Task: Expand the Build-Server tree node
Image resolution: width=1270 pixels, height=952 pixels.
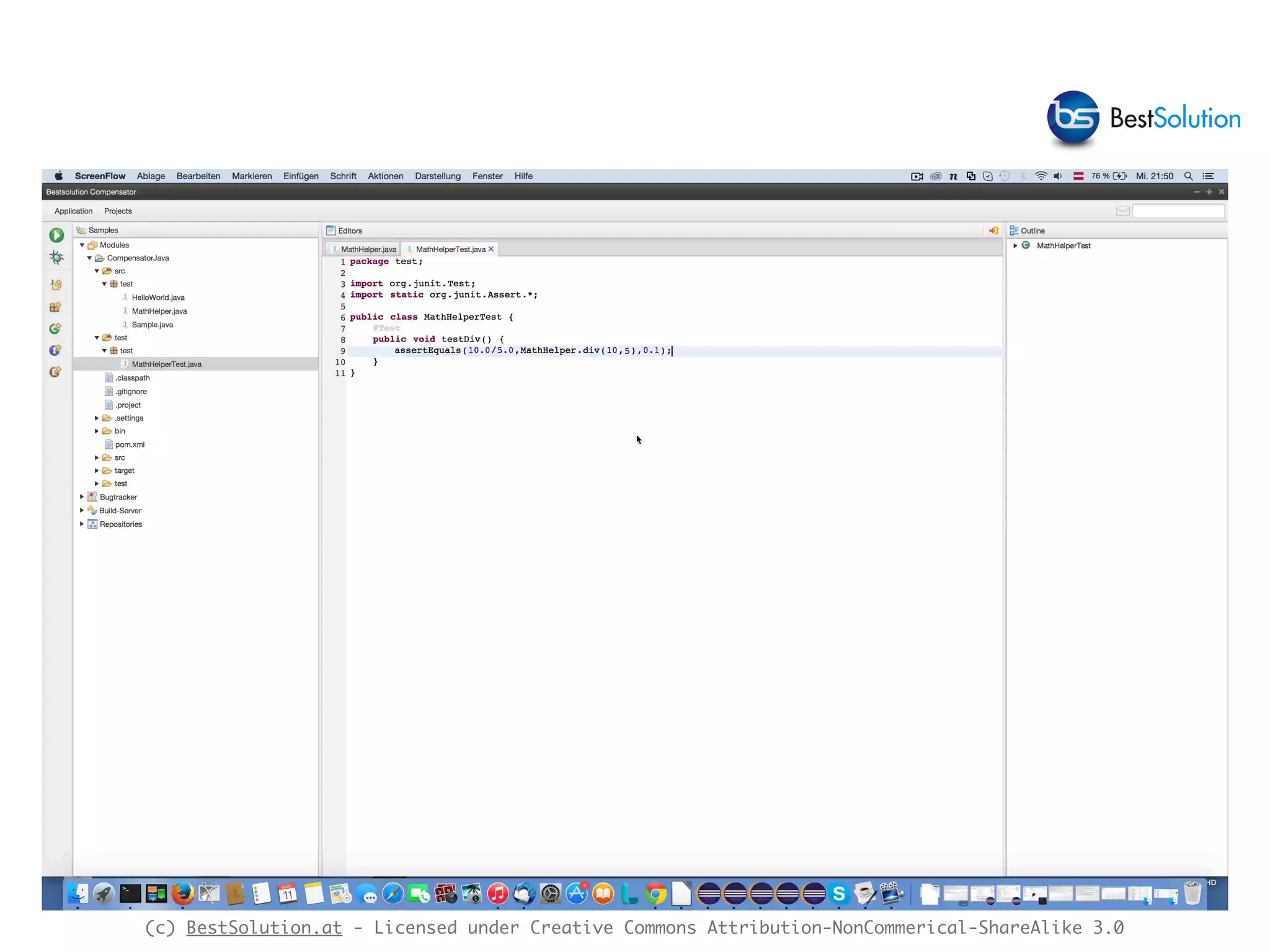Action: point(82,511)
